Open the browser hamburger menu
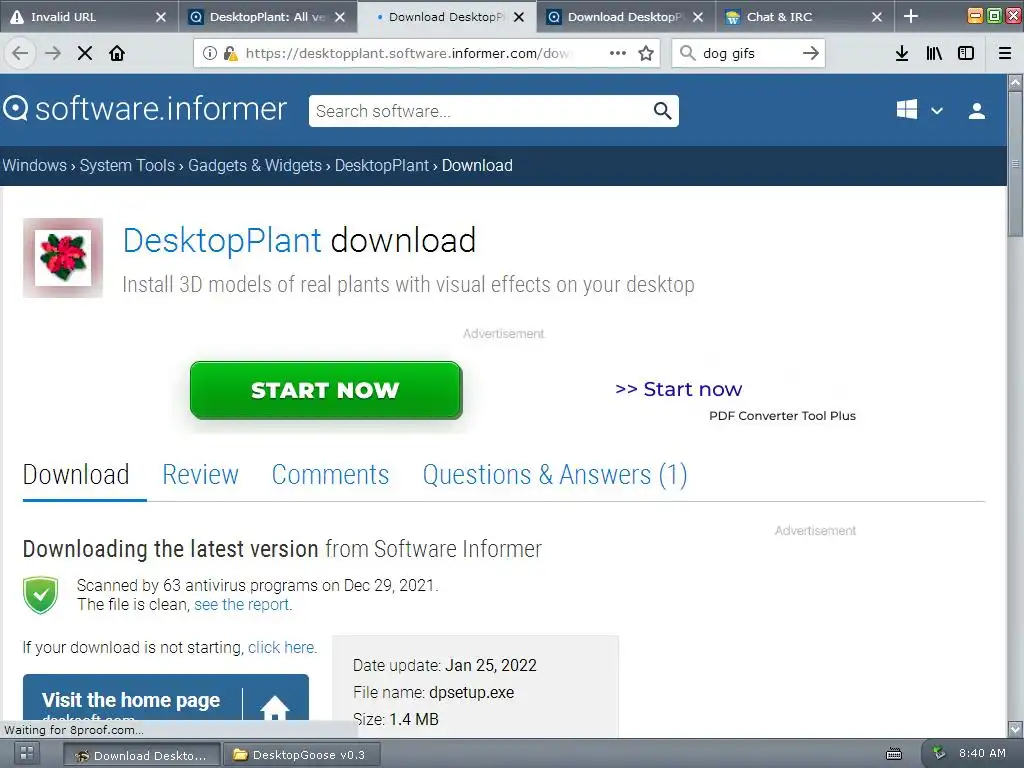1024x768 pixels. pos(1005,53)
